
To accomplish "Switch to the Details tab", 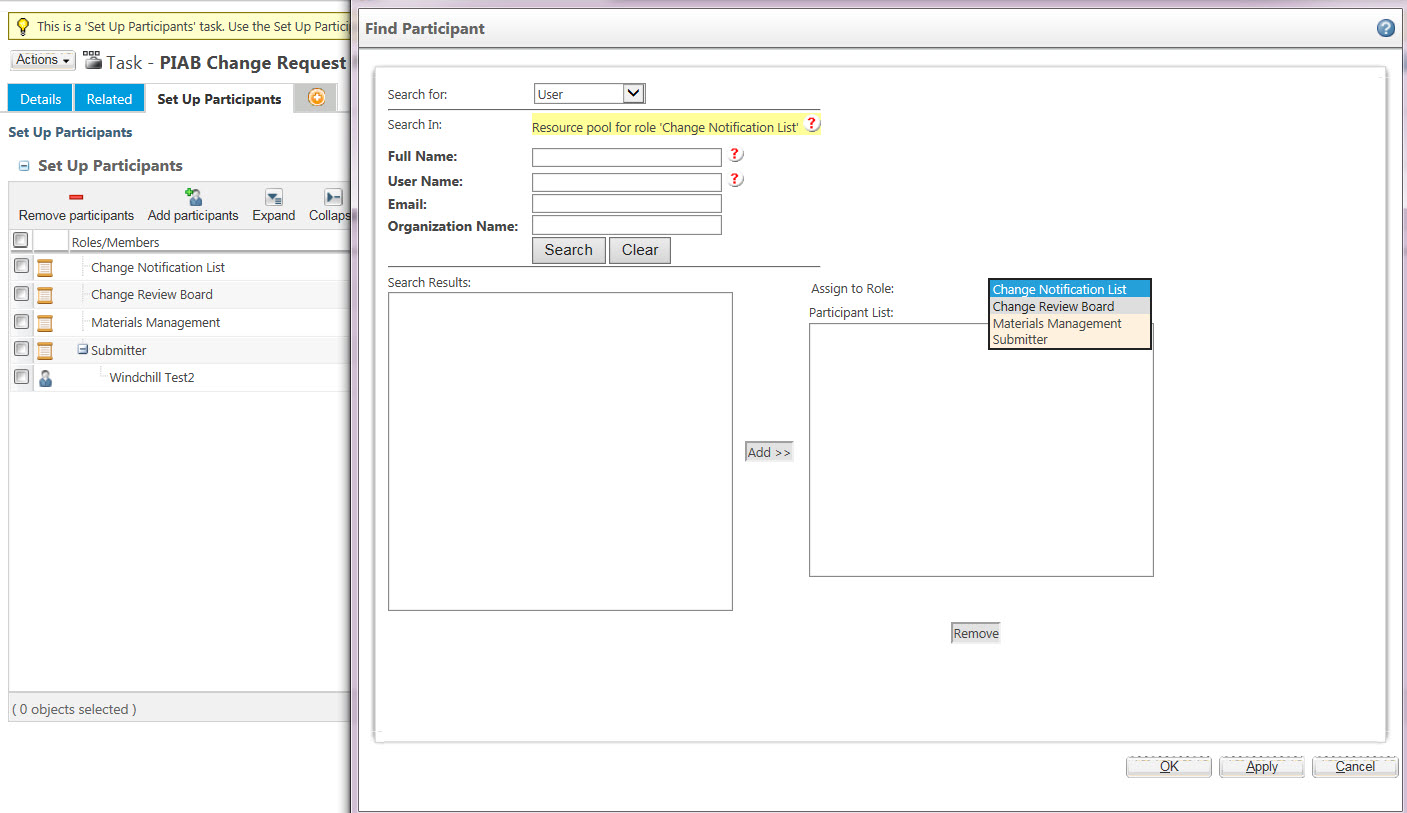I will [x=41, y=99].
